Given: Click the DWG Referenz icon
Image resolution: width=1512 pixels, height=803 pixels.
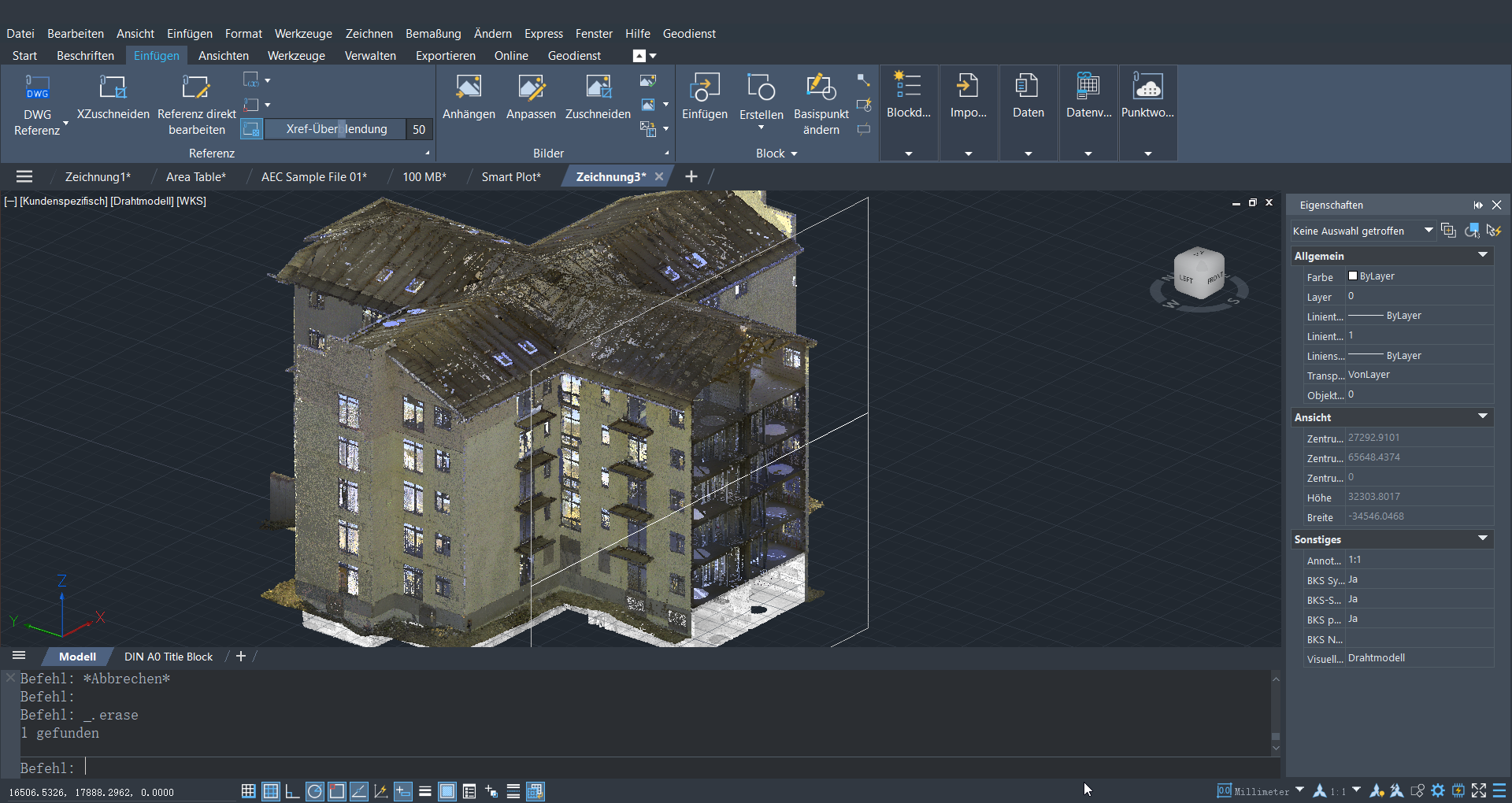Looking at the screenshot, I should [x=37, y=88].
